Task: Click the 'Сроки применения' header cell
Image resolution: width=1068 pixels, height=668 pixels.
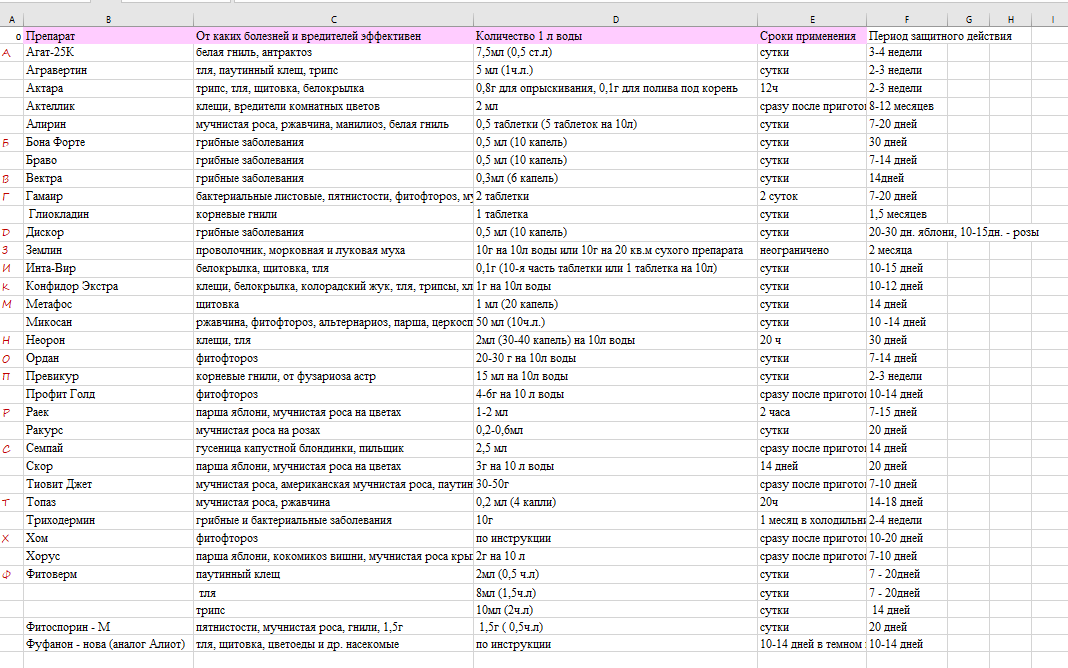Action: tap(812, 36)
